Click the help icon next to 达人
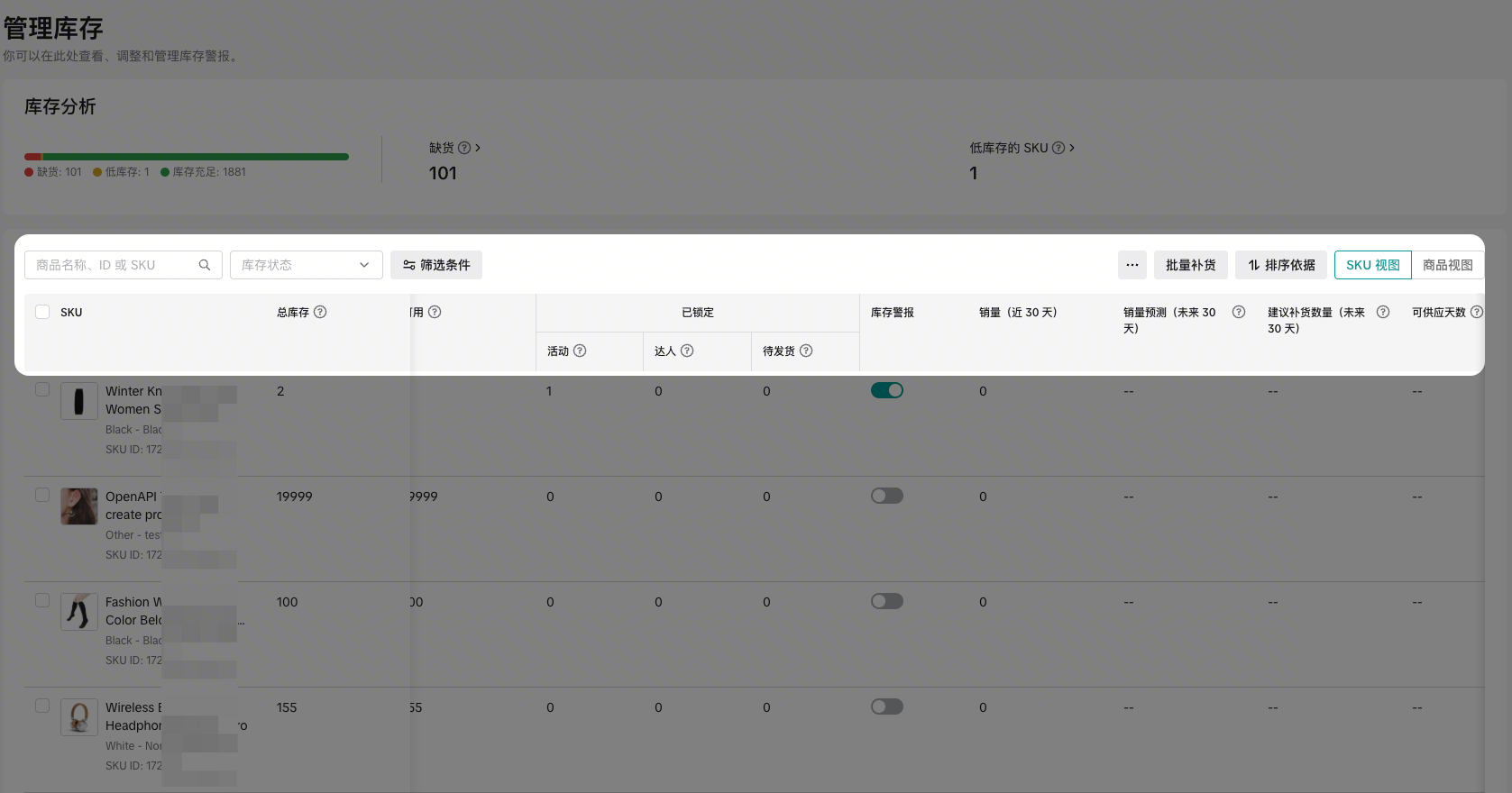This screenshot has width=1512, height=793. (x=687, y=351)
